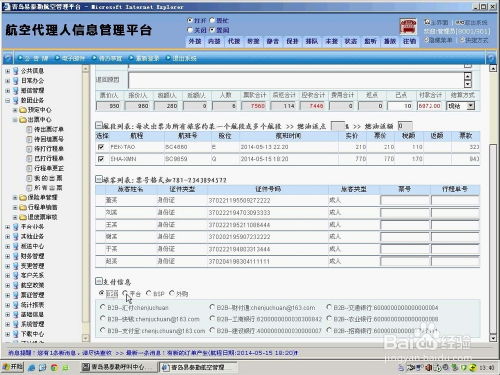Viewport: 500px width, 375px height.
Task: Click the document icon beside 待打行程单
Action: [29, 149]
